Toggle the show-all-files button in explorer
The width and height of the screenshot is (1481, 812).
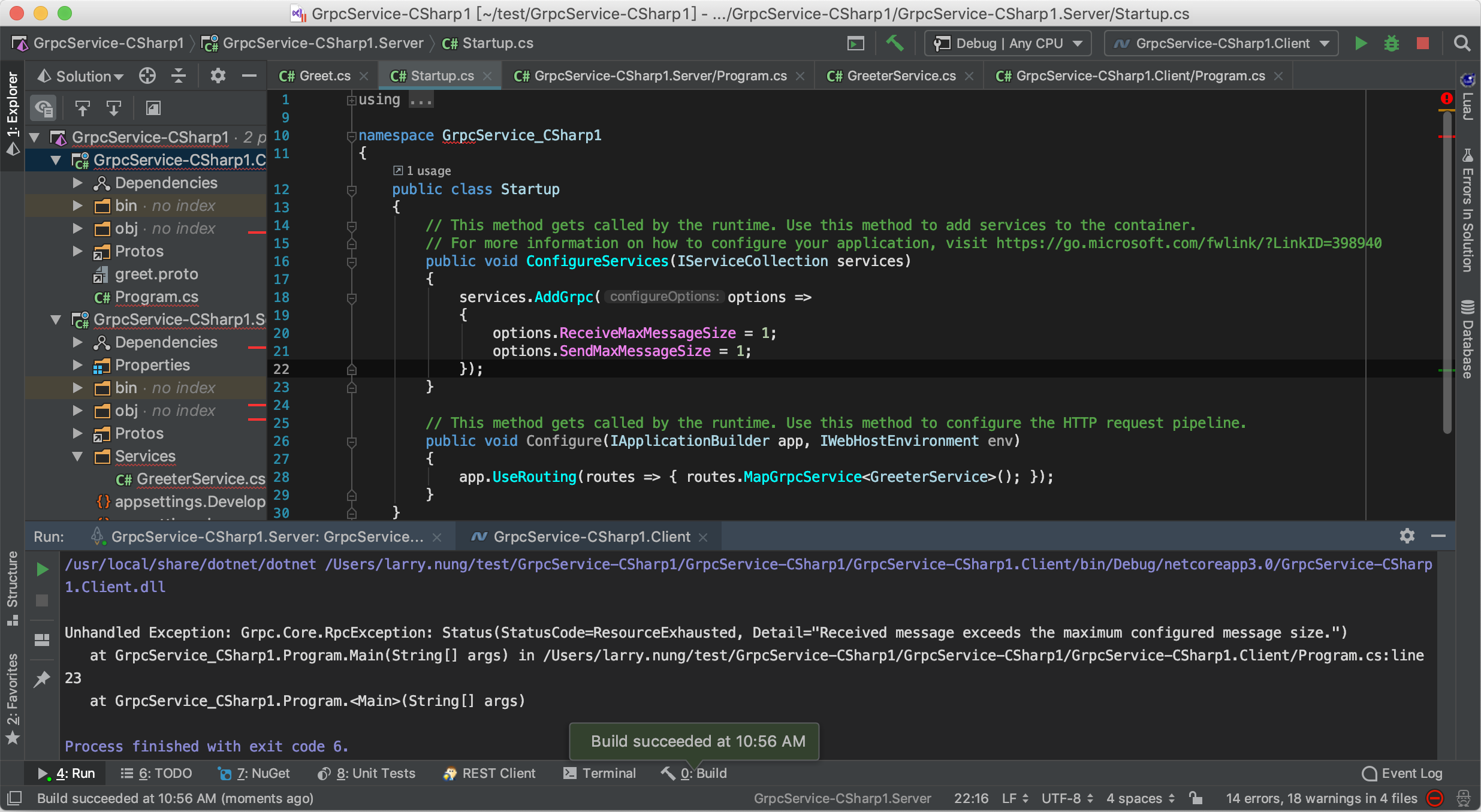44,108
